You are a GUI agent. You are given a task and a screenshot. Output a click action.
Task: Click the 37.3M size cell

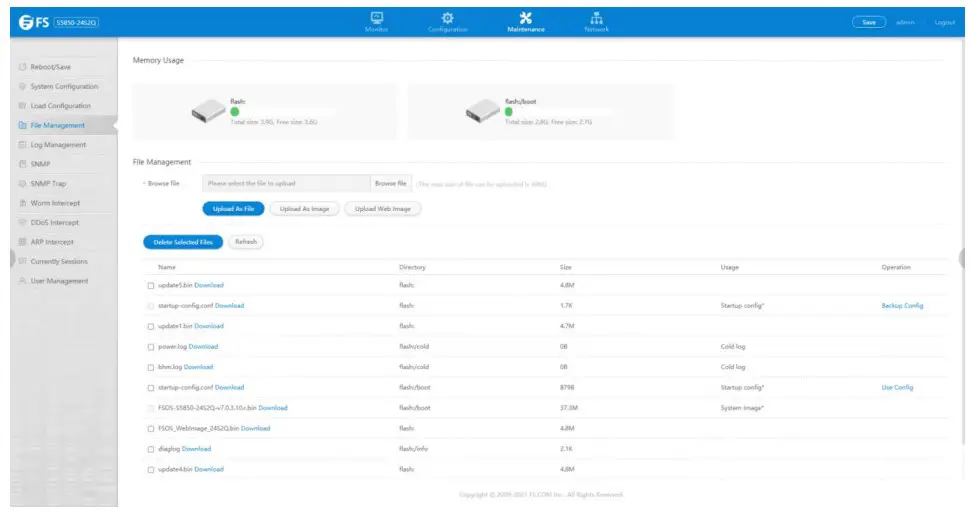[569, 408]
